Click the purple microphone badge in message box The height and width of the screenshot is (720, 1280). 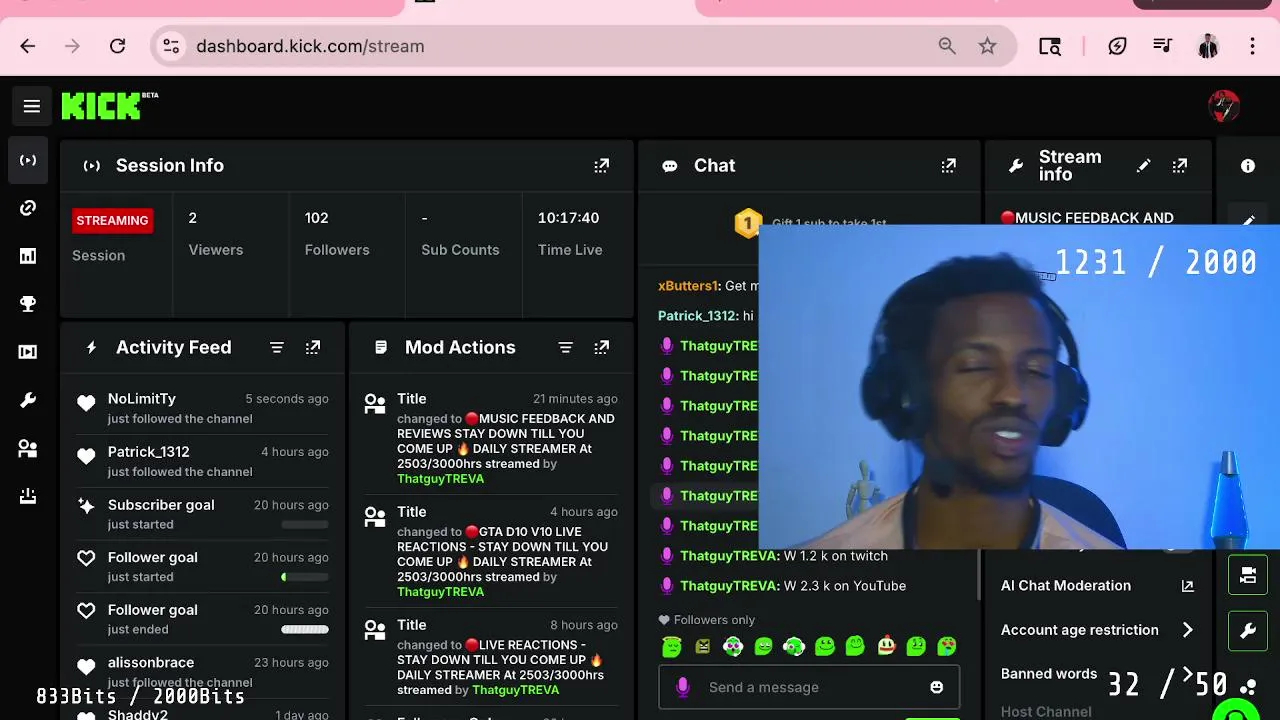coord(683,687)
